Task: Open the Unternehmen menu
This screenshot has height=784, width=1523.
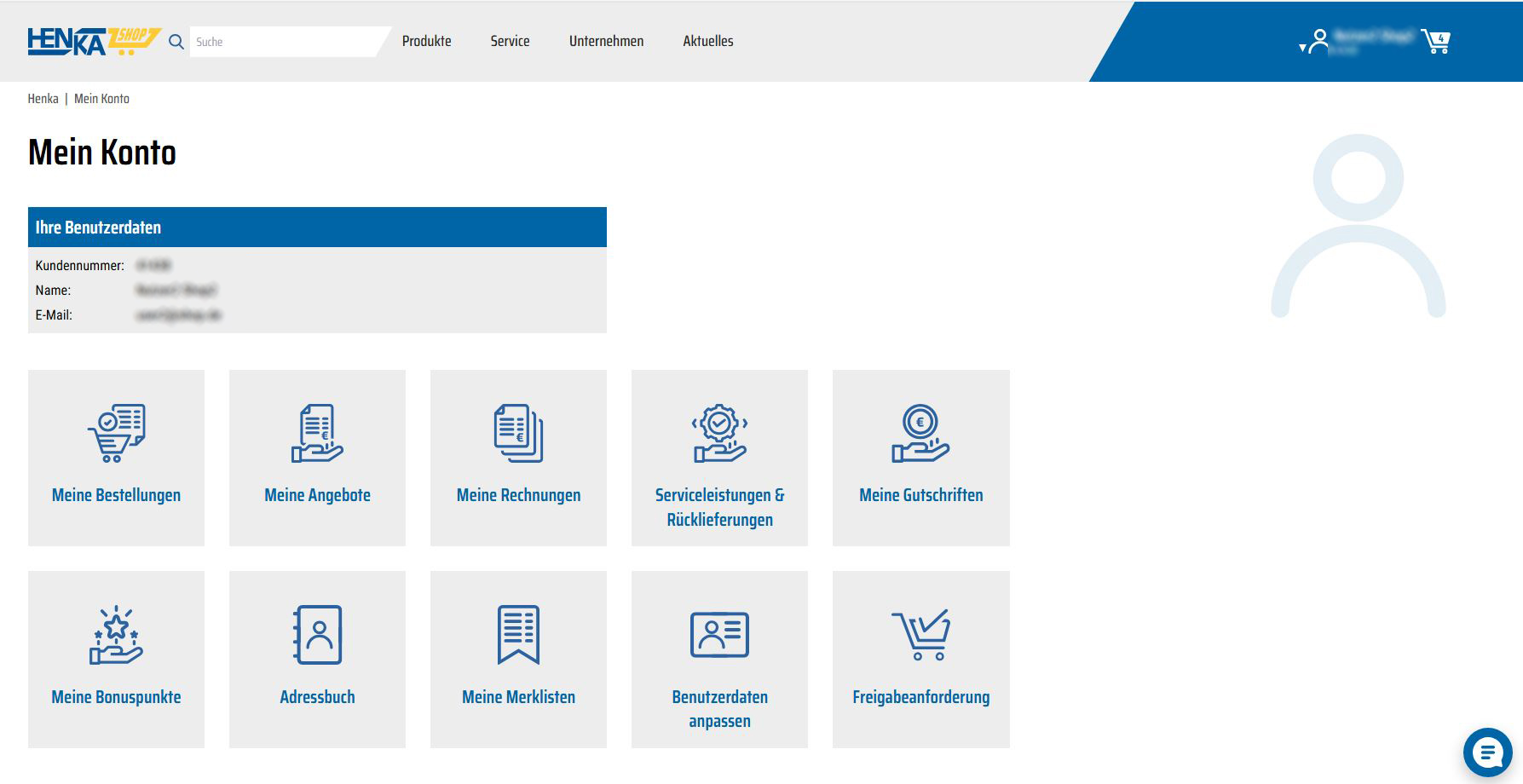Action: click(x=606, y=41)
